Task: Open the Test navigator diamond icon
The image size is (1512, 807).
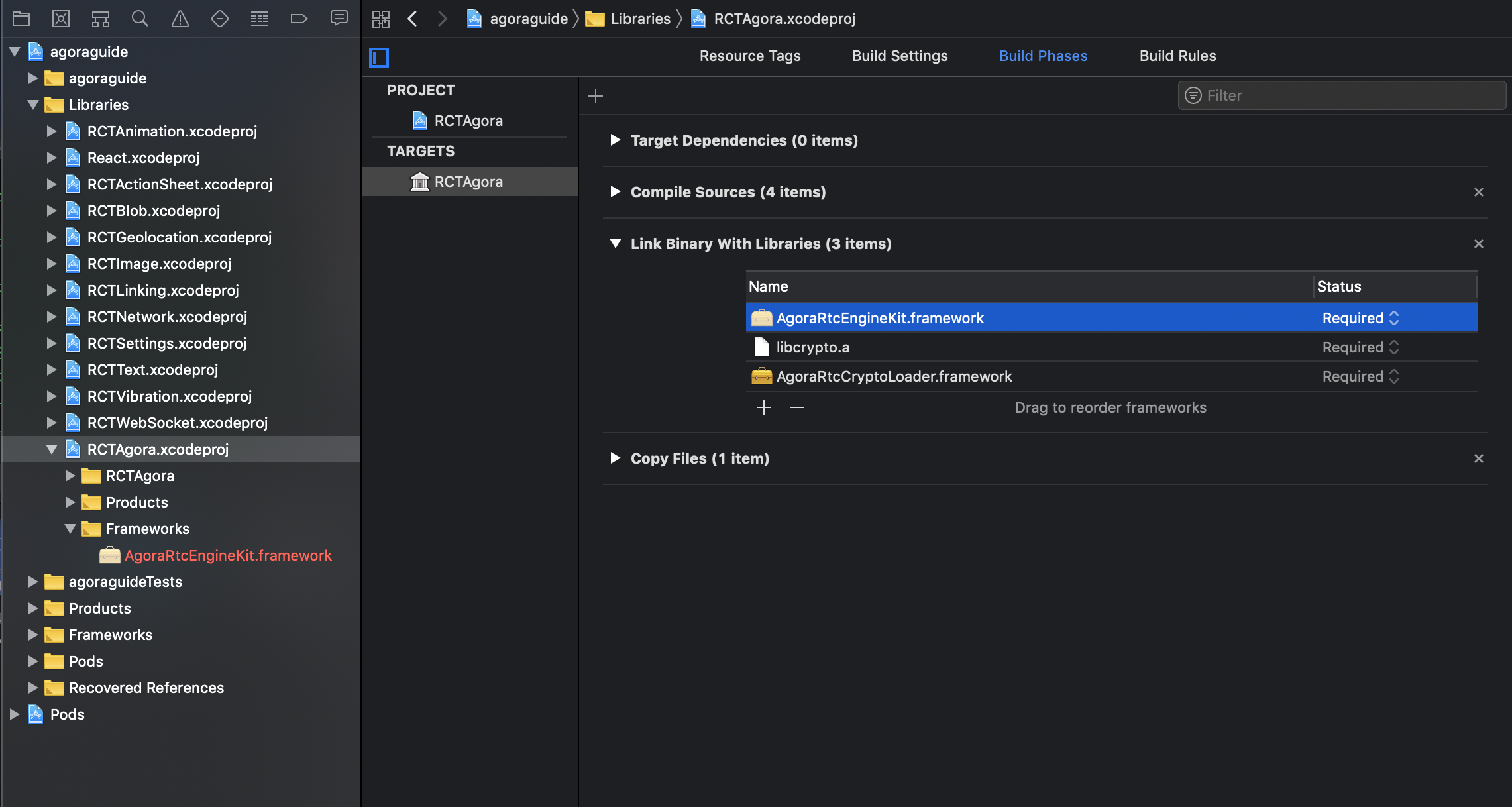Action: click(220, 19)
